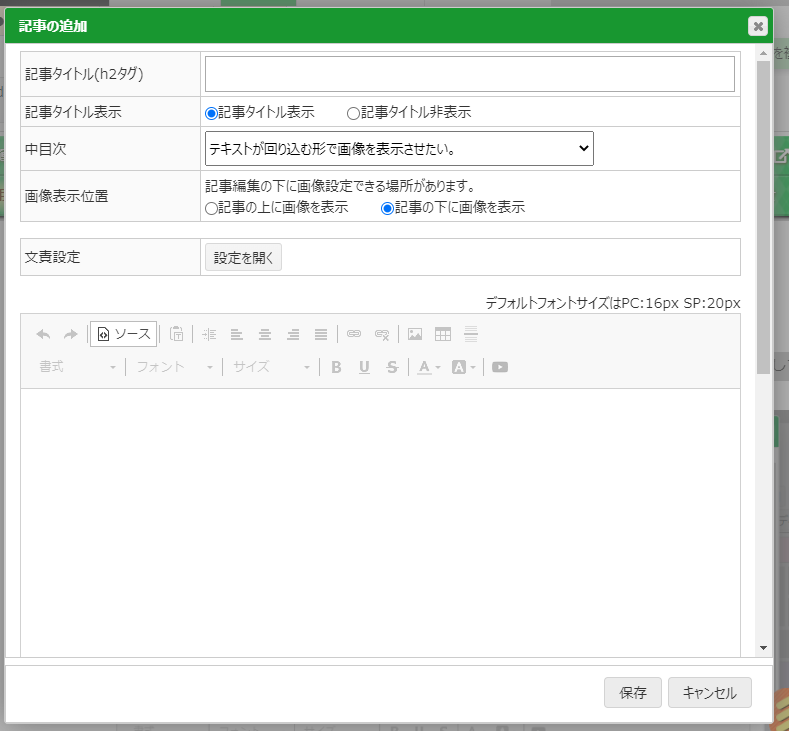Click the indent/blockquote icon
The height and width of the screenshot is (731, 789).
[x=209, y=334]
